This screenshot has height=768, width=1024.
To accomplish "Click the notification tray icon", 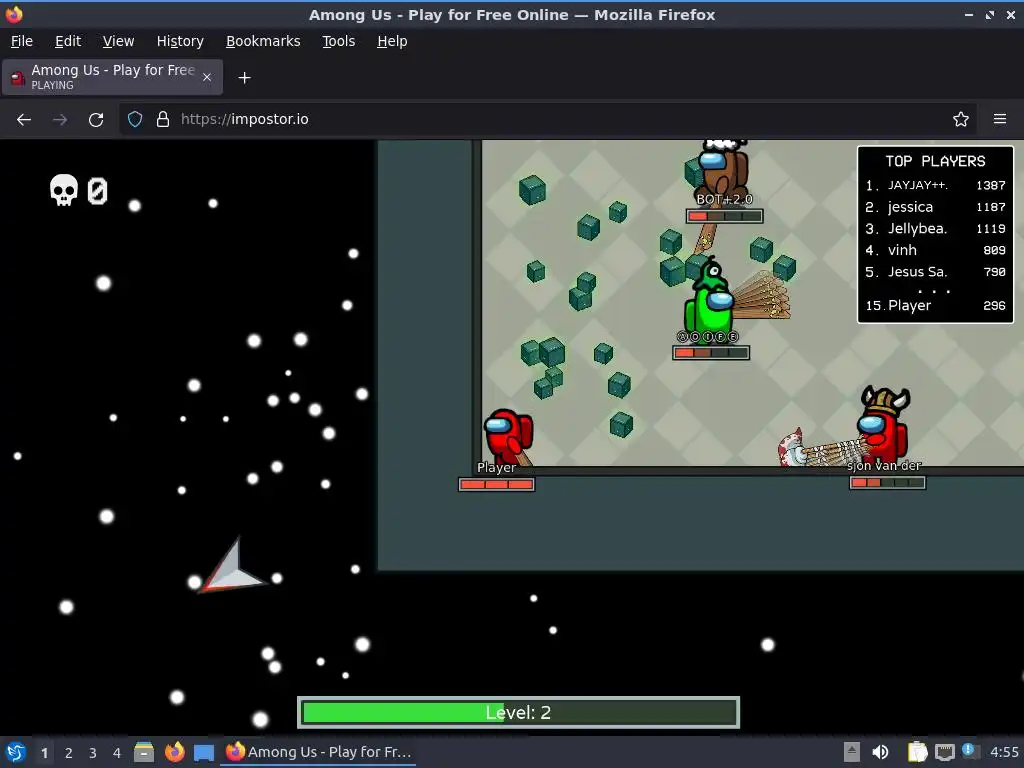I will 971,752.
